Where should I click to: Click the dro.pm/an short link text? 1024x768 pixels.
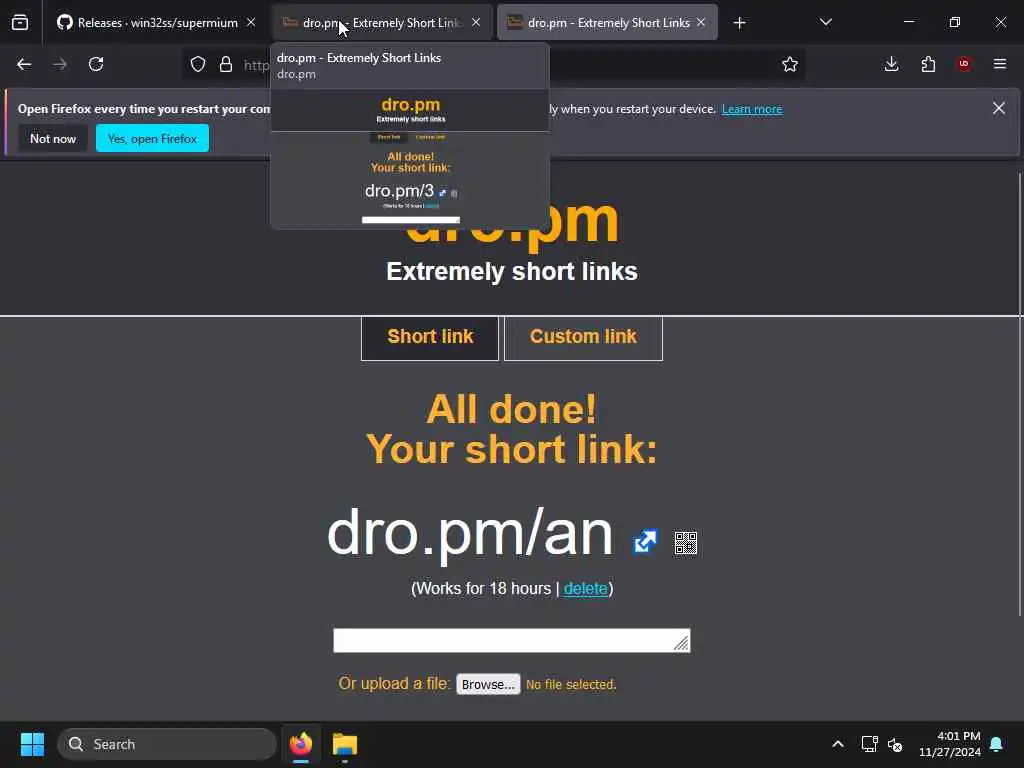pyautogui.click(x=470, y=534)
